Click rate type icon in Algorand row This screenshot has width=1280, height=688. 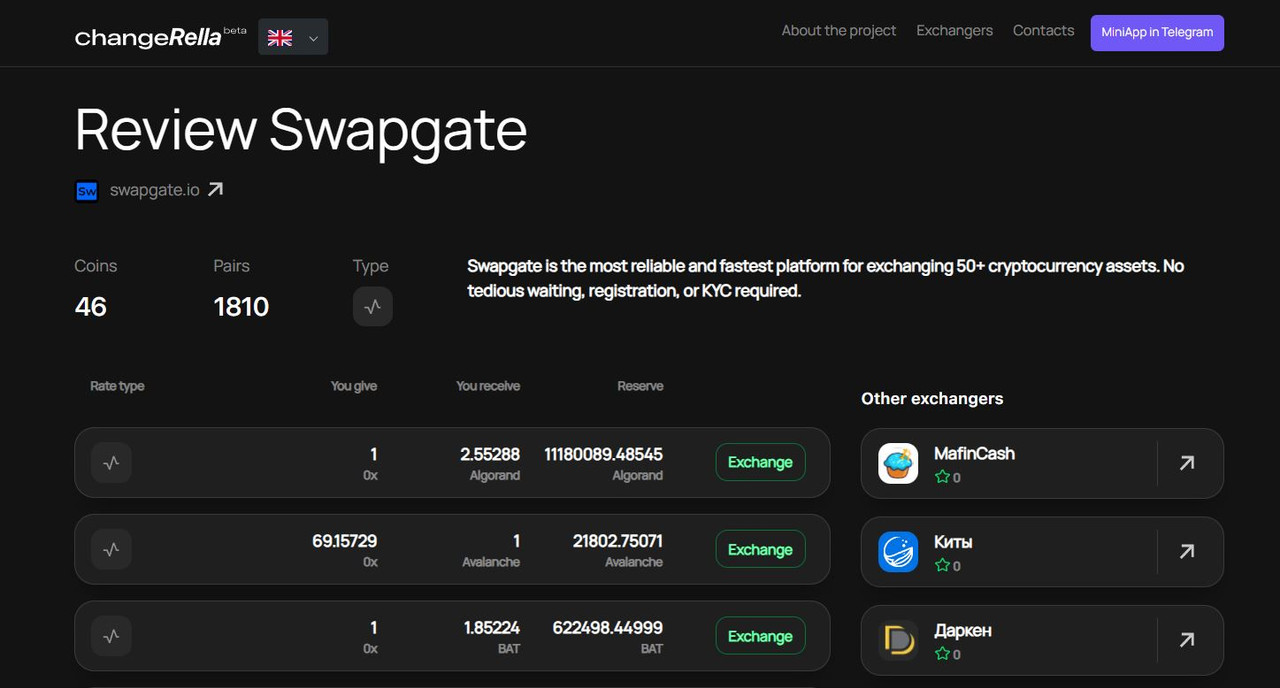click(111, 463)
